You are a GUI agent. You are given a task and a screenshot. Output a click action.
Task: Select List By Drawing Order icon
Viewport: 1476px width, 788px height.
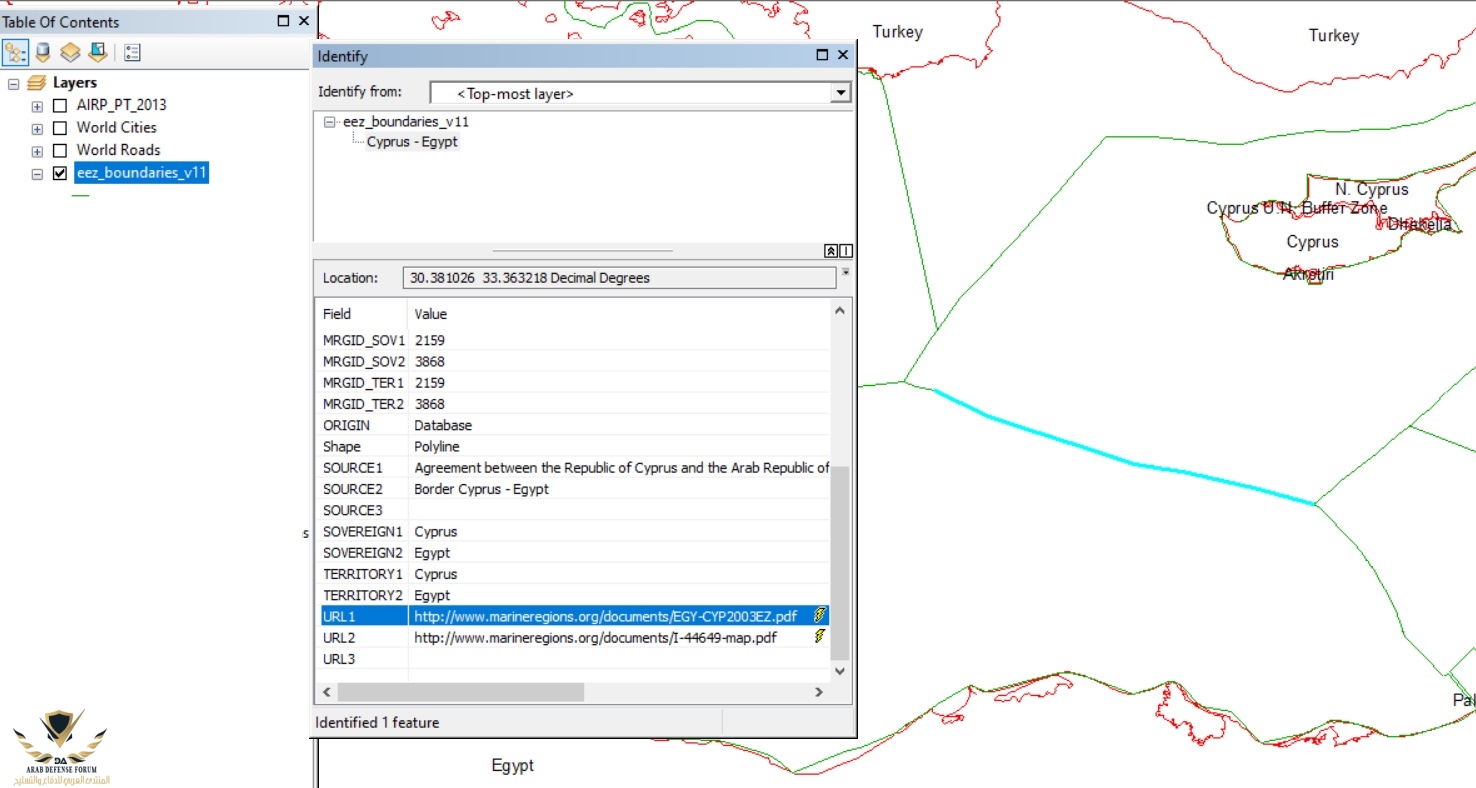point(15,52)
